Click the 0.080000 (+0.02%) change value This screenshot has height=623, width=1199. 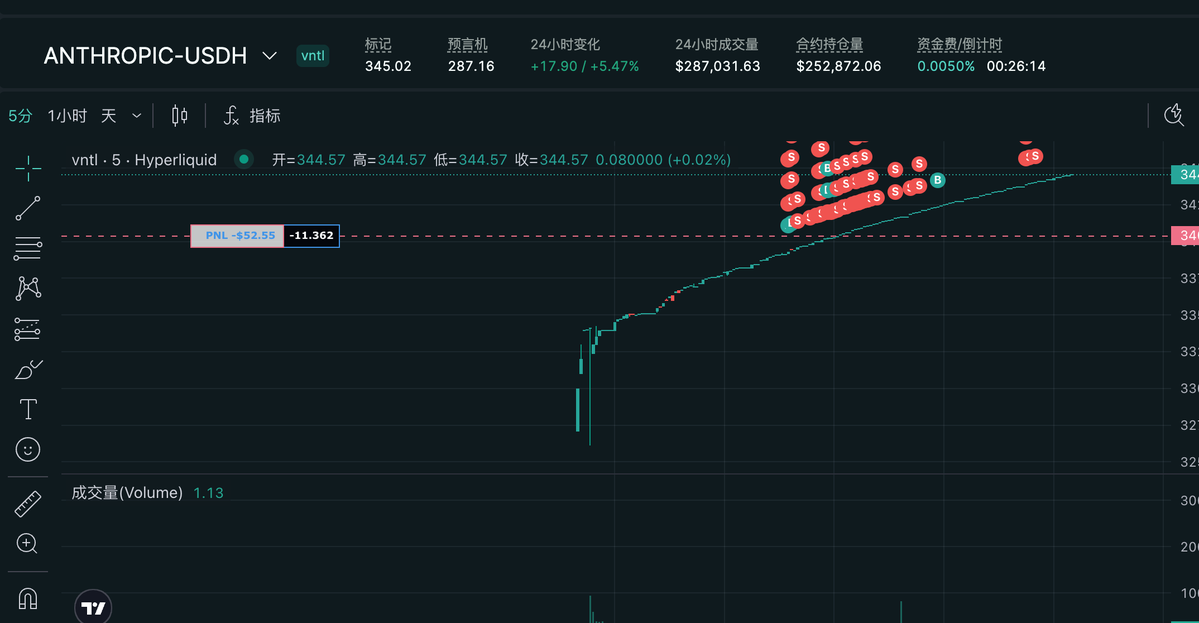pos(663,160)
